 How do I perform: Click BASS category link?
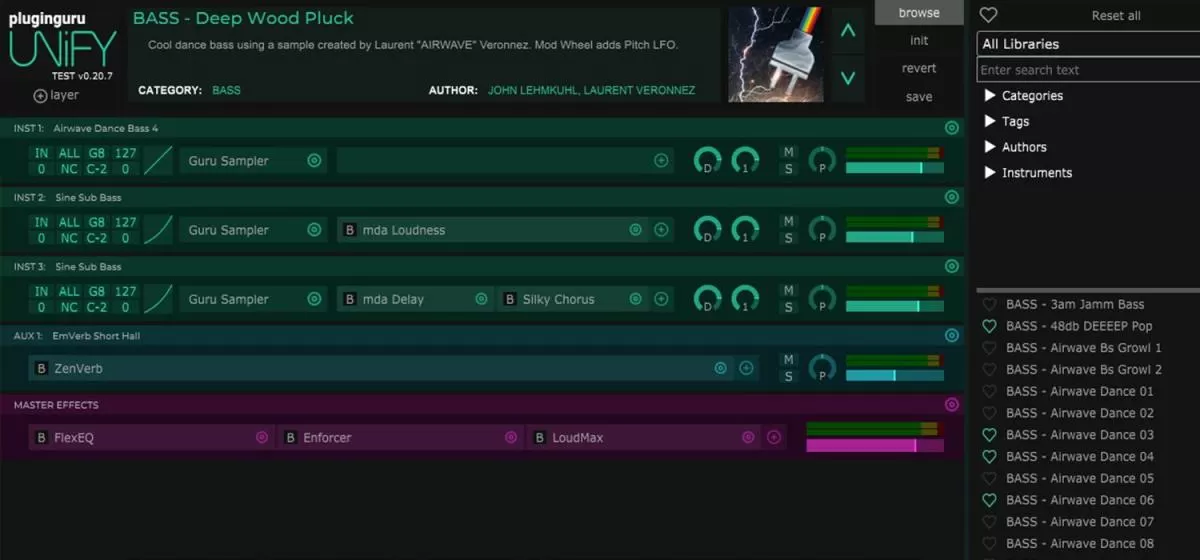[x=226, y=90]
